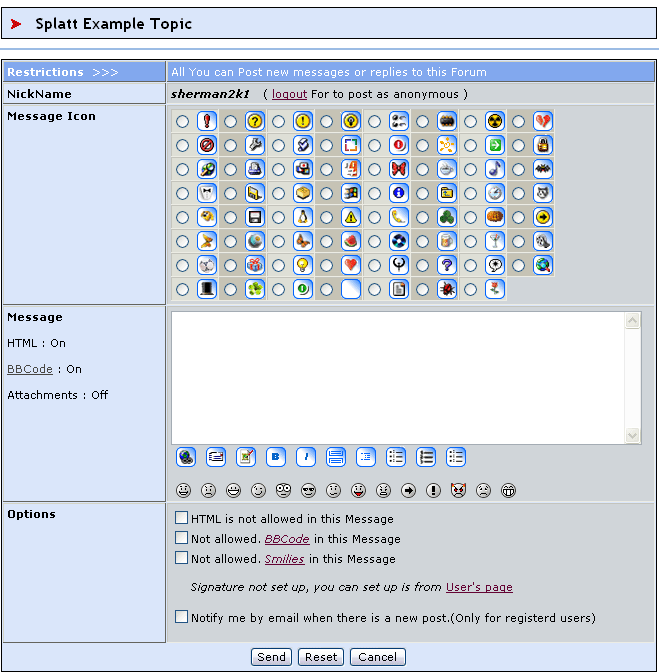This screenshot has width=659, height=672.
Task: Tick the Not allowed Smilies checkbox
Action: pos(181,558)
